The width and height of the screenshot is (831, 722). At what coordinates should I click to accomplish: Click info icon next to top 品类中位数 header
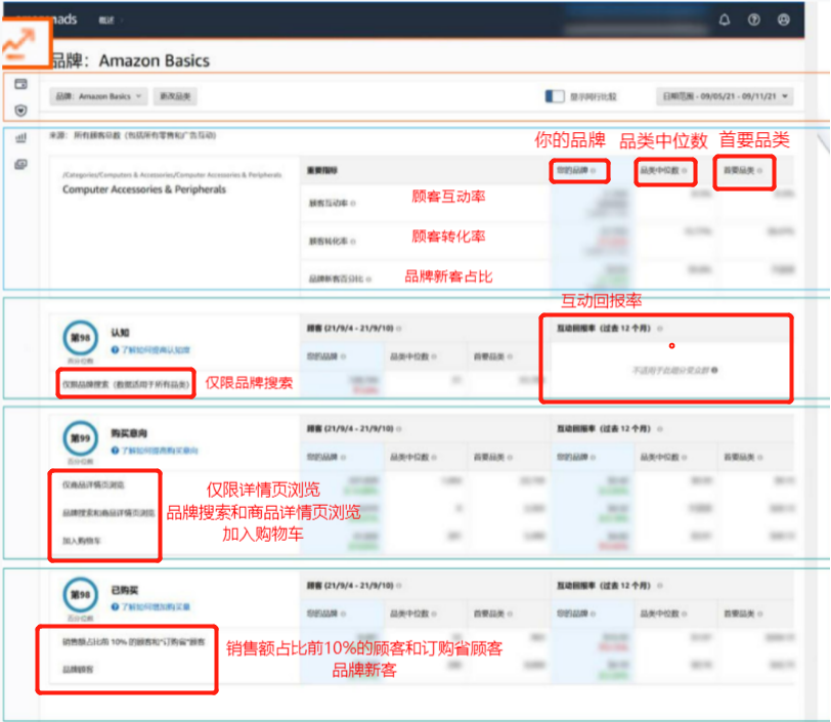click(x=684, y=171)
